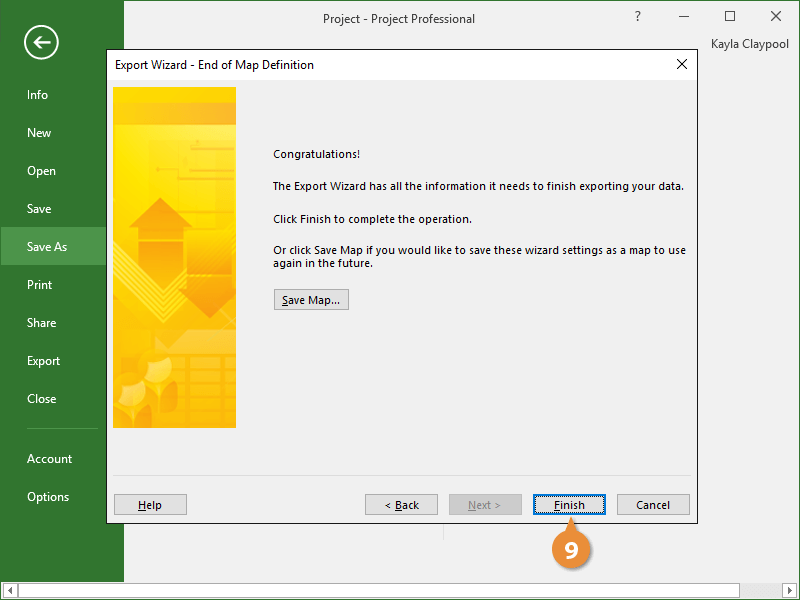The image size is (800, 600).
Task: Click the question mark help icon
Action: point(638,17)
